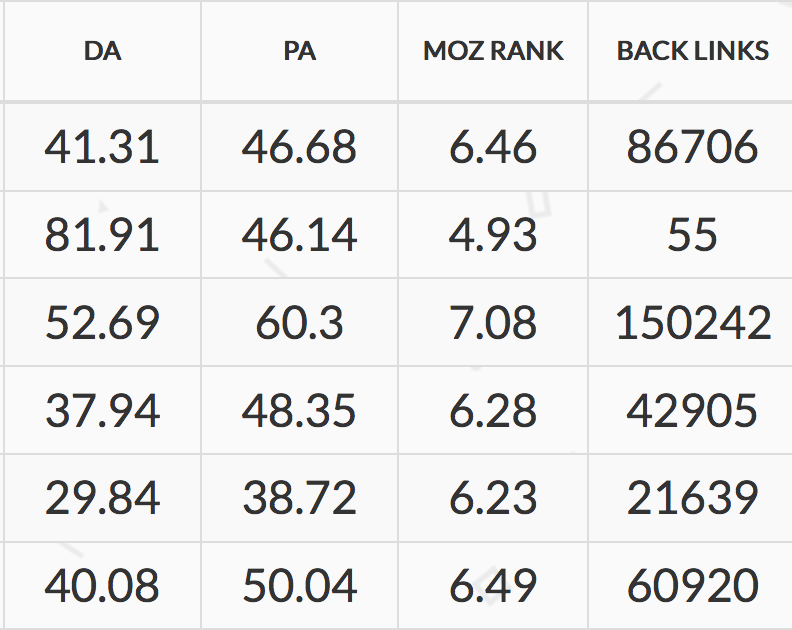Viewport: 792px width, 630px height.
Task: Select the PA cell showing 60.3
Action: (x=299, y=323)
